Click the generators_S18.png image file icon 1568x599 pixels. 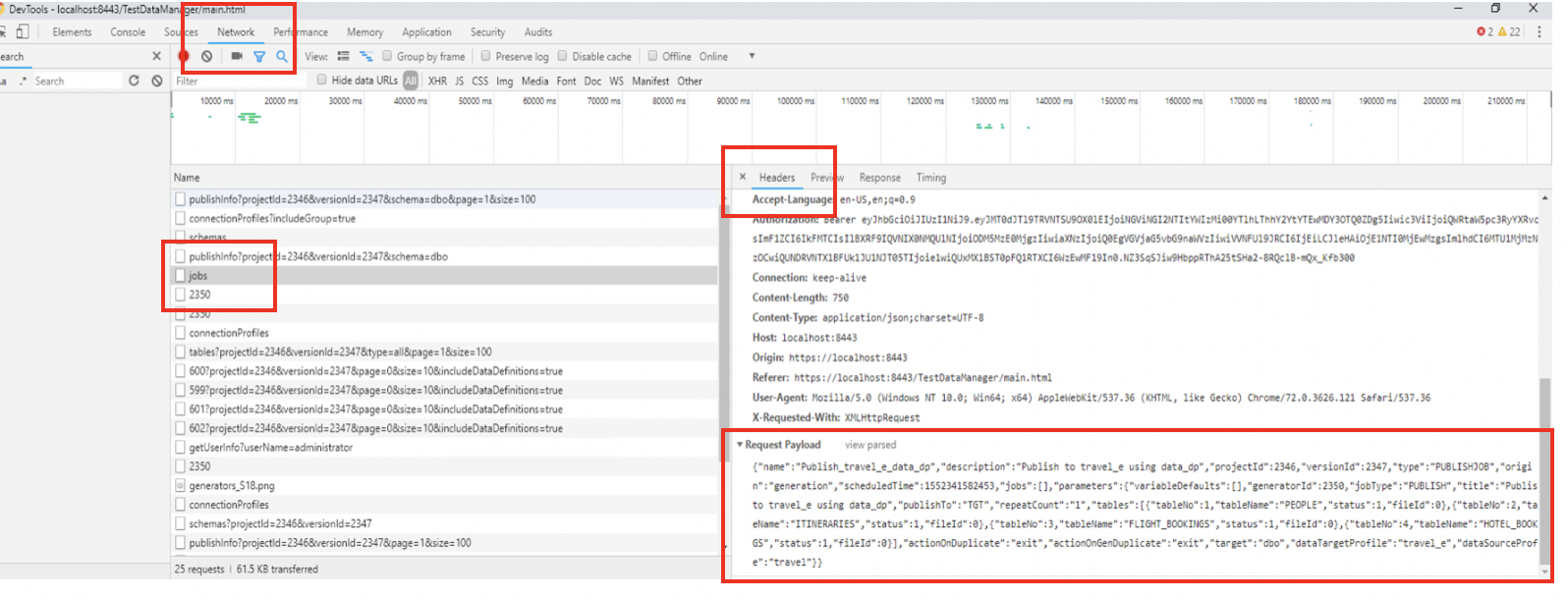click(180, 486)
